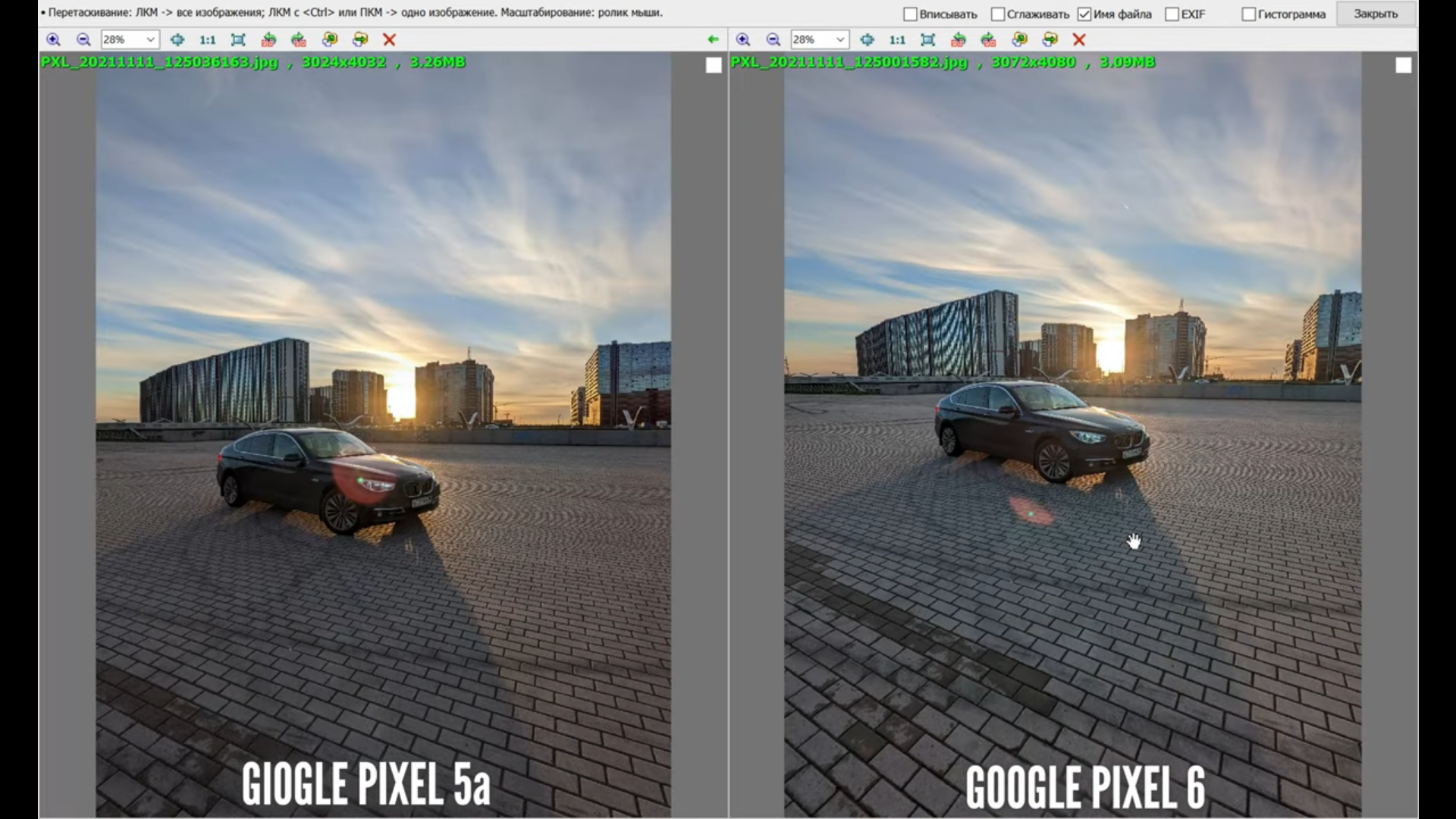The width and height of the screenshot is (1456, 819).
Task: Uncheck the Имя файла checkbox
Action: click(x=1084, y=14)
